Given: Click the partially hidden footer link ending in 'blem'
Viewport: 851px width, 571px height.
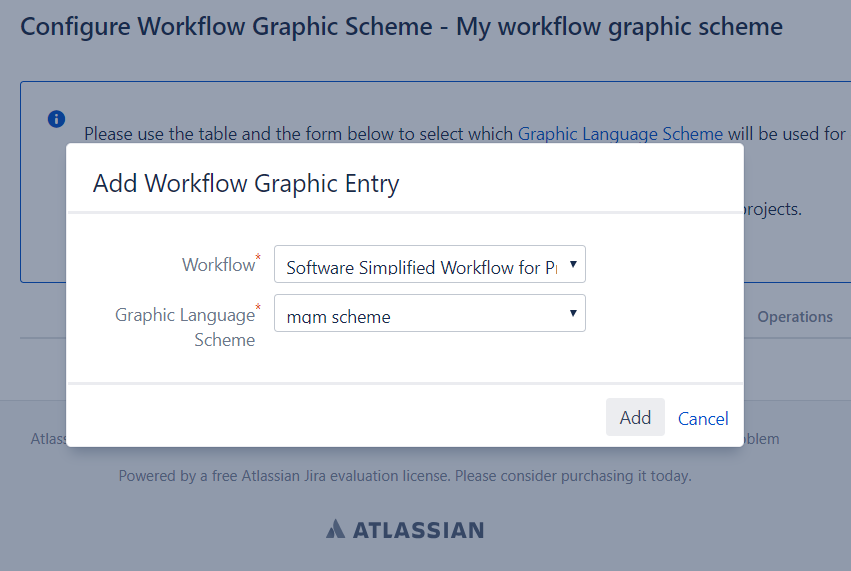Looking at the screenshot, I should coord(762,439).
